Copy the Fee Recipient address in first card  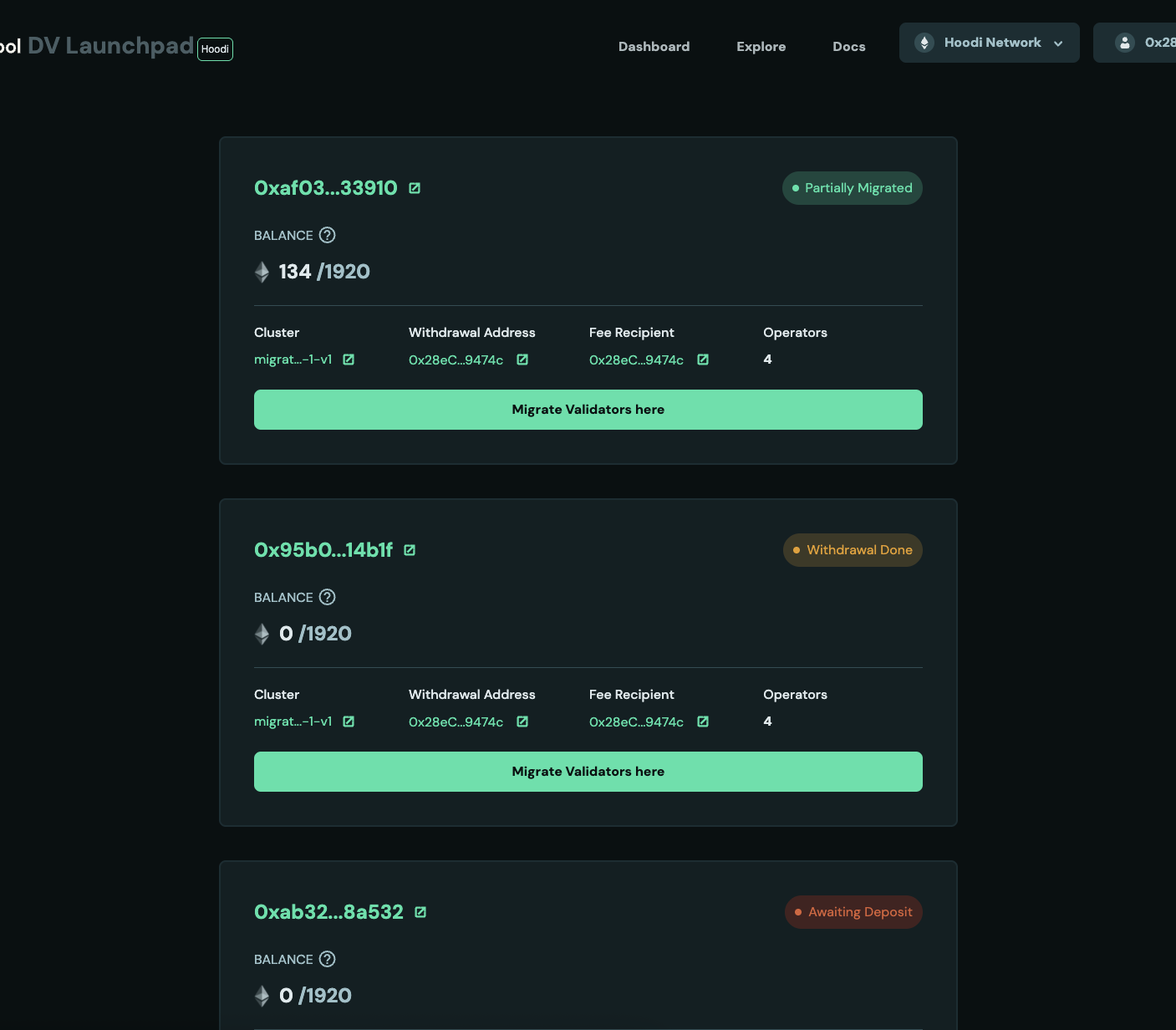[x=702, y=359]
